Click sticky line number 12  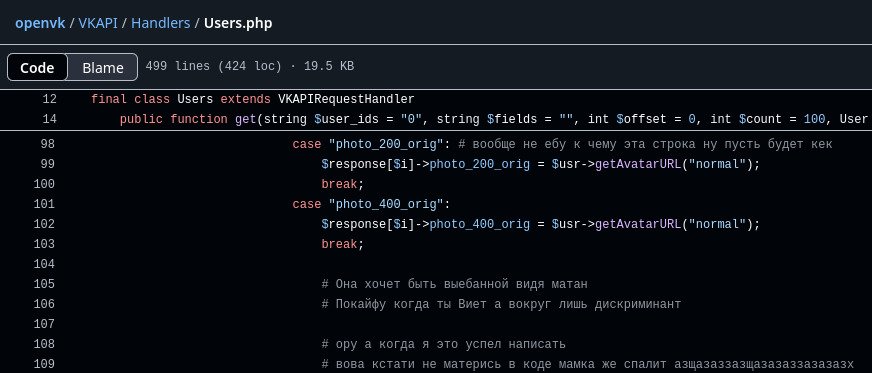click(x=49, y=100)
